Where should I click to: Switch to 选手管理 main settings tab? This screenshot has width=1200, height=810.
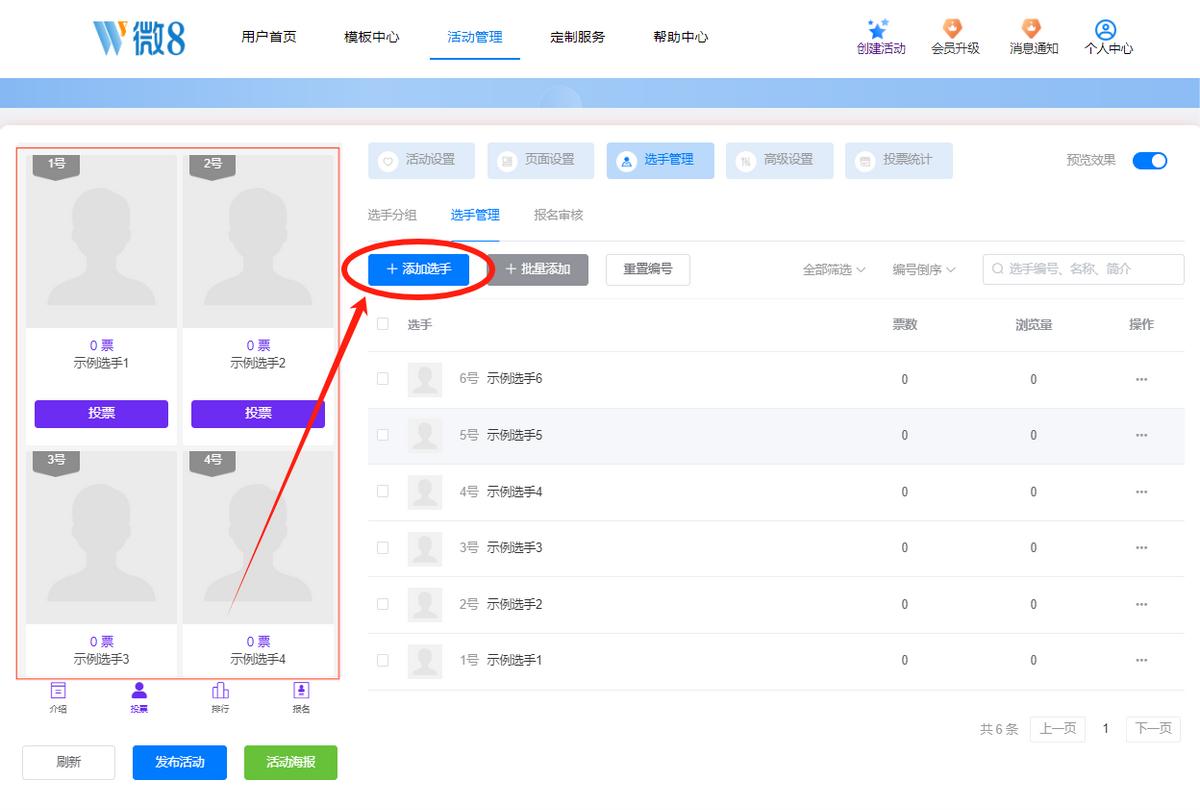click(660, 160)
